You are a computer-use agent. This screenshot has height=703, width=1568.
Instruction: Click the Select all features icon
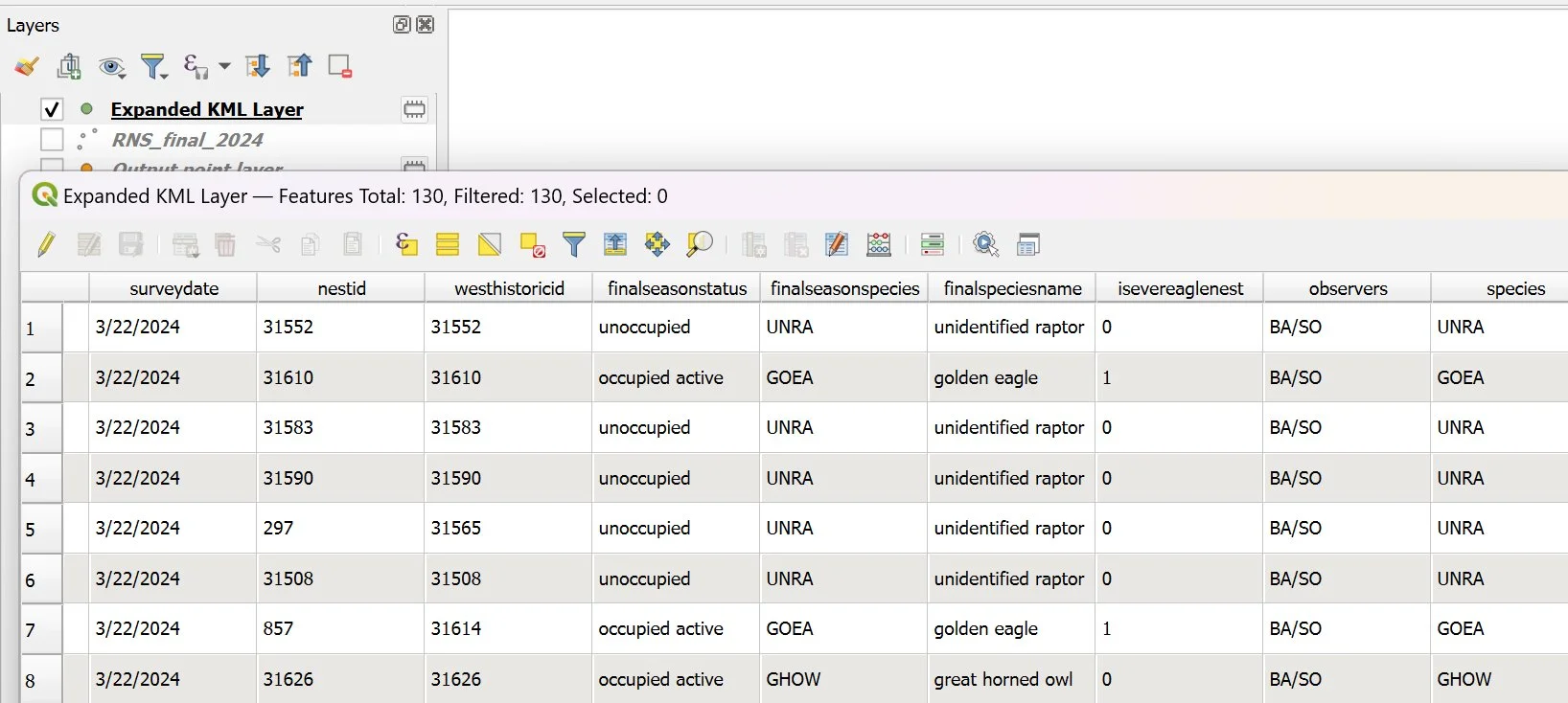click(448, 244)
